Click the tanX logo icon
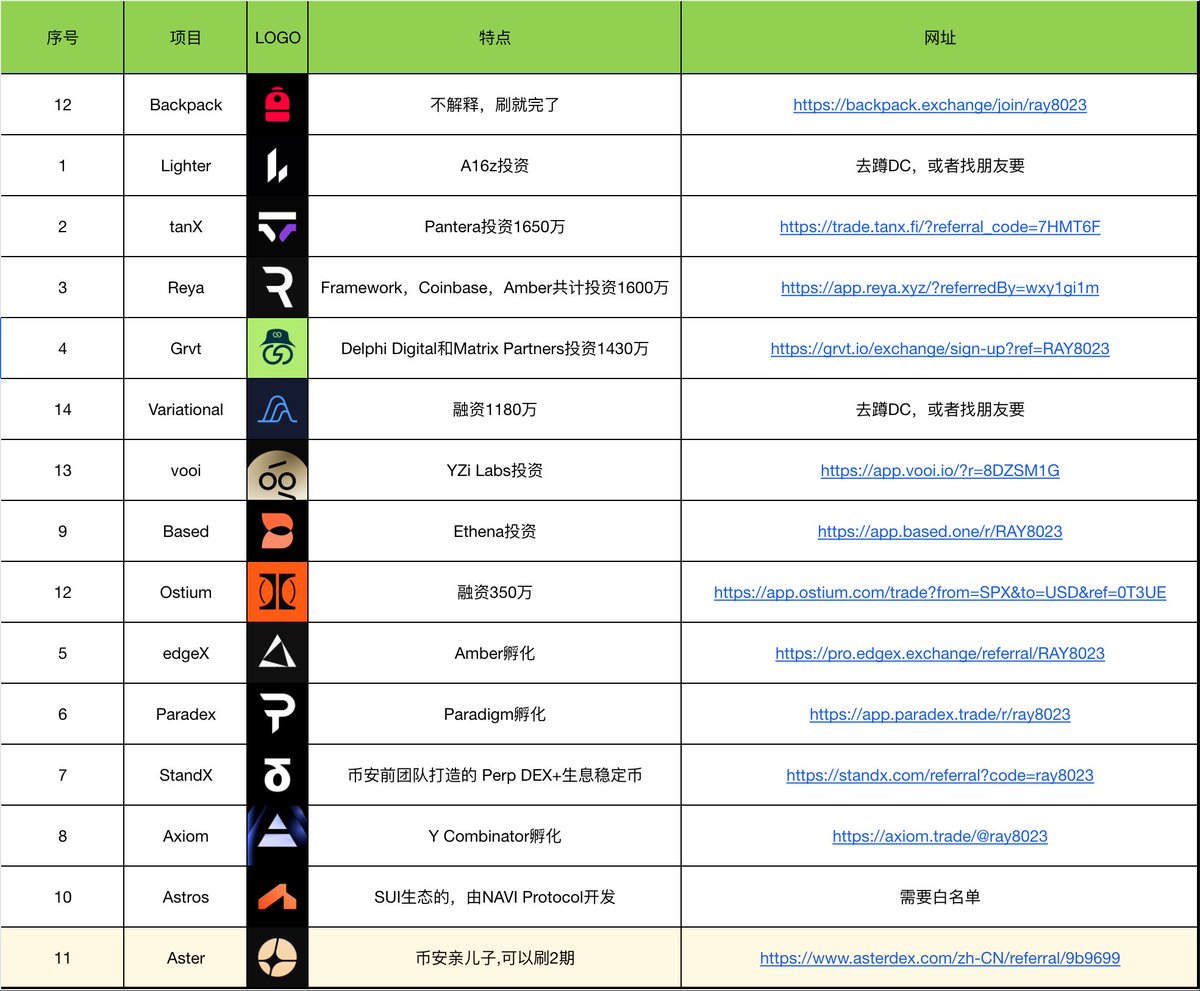This screenshot has height=991, width=1200. (277, 226)
